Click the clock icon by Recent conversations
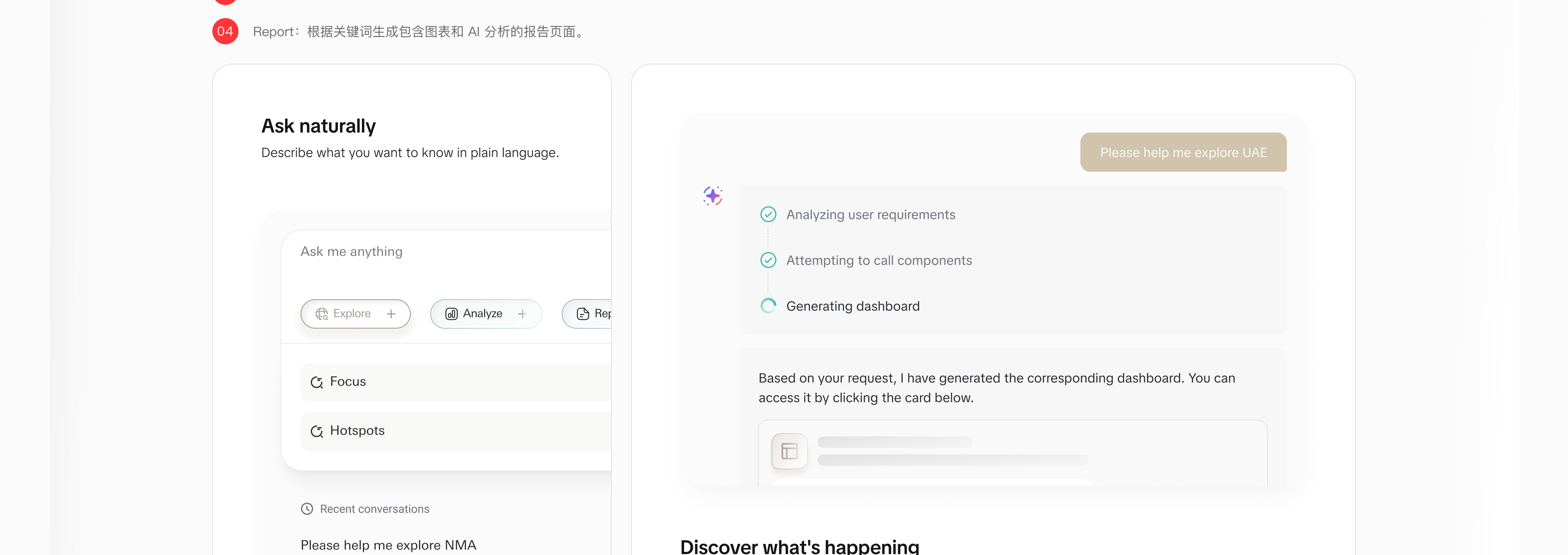Viewport: 1568px width, 555px height. [x=307, y=509]
